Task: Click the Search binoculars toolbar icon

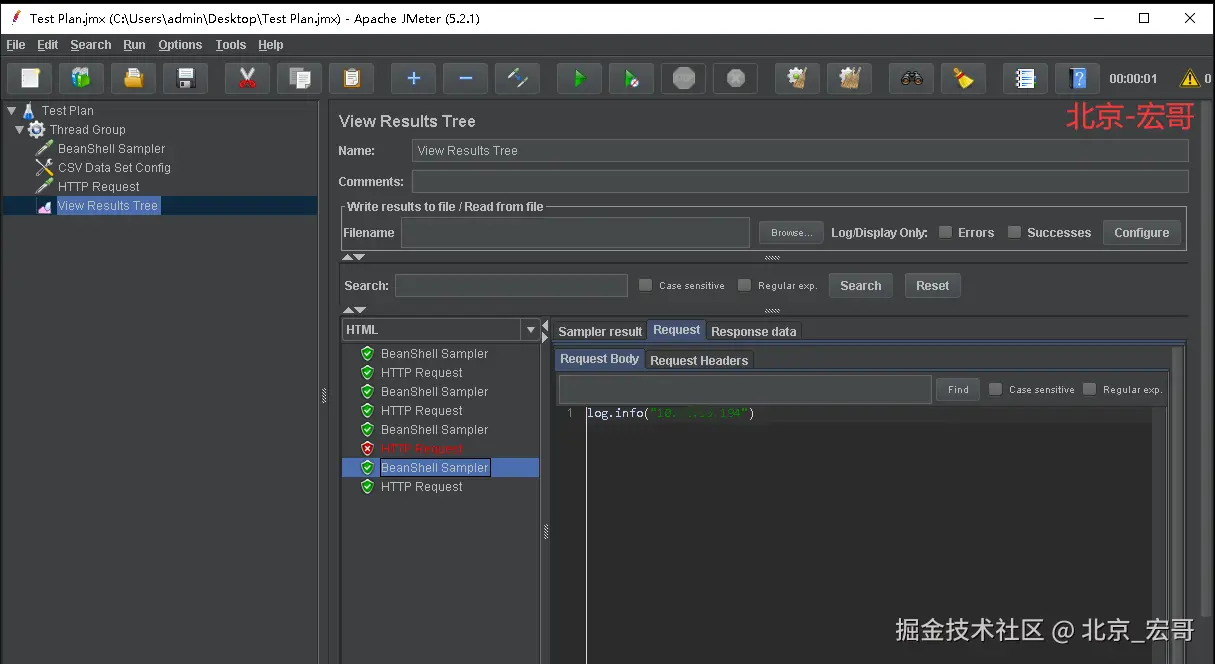Action: [911, 78]
